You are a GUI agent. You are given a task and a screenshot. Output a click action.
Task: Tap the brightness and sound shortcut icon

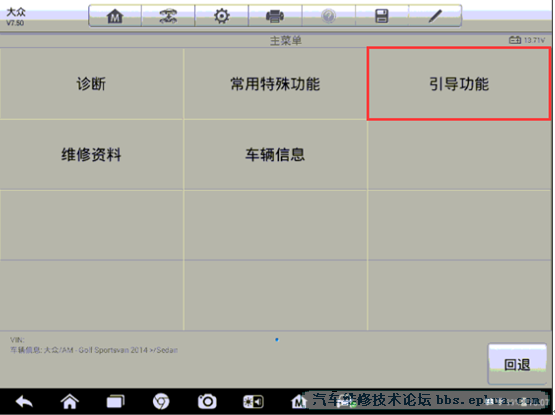[253, 402]
